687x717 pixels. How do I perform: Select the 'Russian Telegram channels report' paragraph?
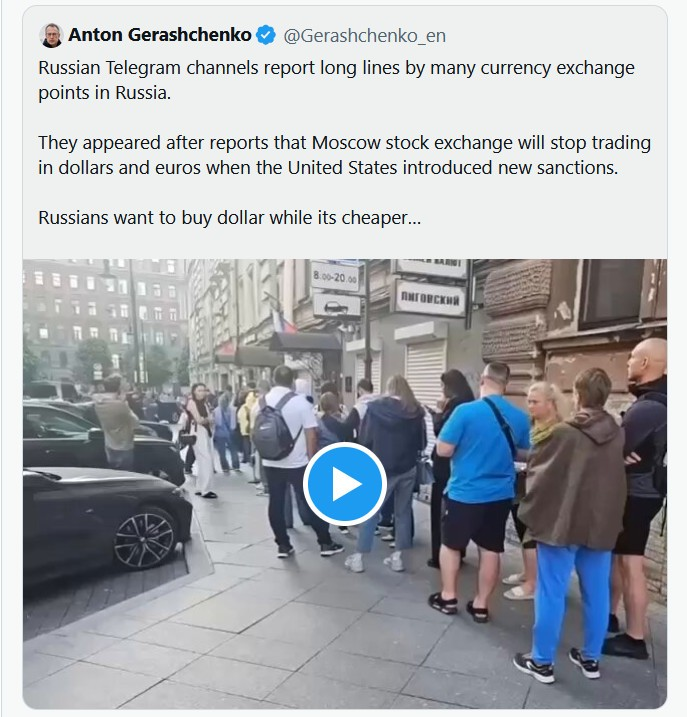tap(336, 80)
